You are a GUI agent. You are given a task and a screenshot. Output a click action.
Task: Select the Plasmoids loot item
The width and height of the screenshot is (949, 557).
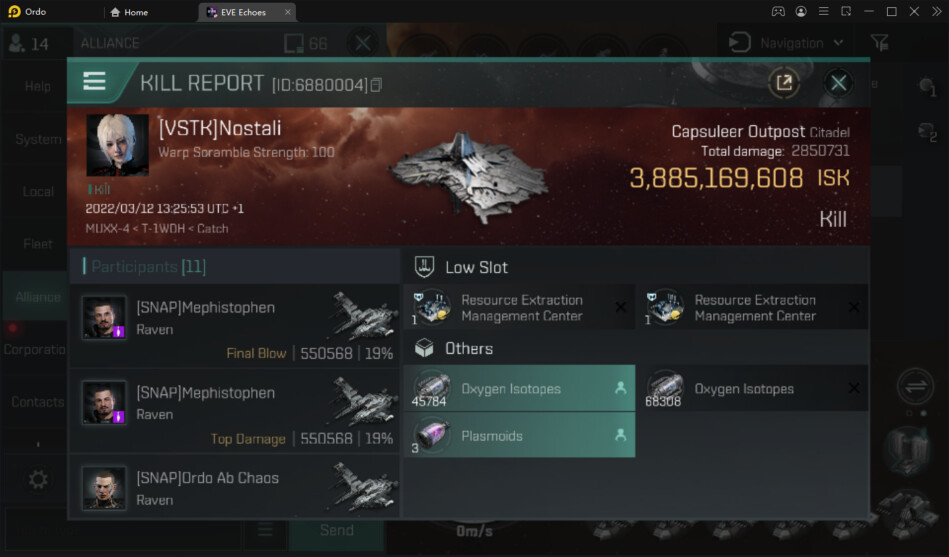519,435
